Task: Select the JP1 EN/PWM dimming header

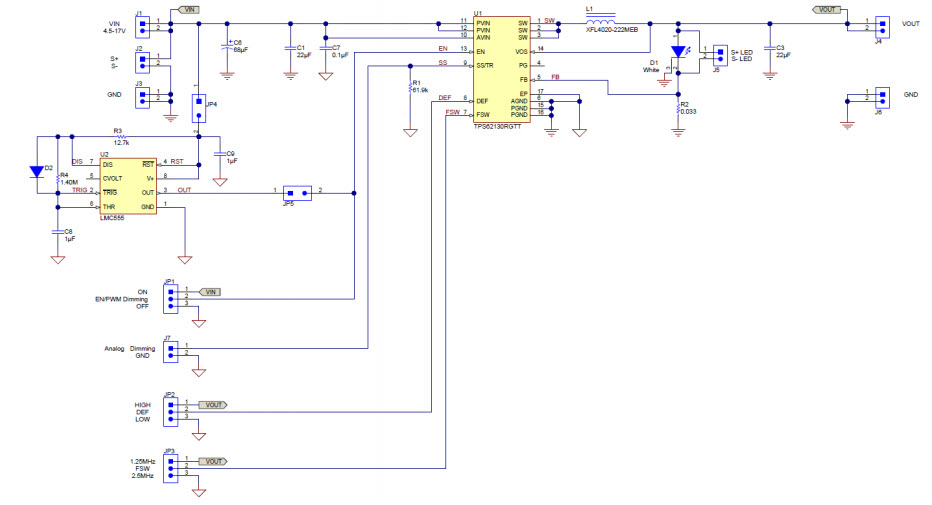Action: pos(173,297)
